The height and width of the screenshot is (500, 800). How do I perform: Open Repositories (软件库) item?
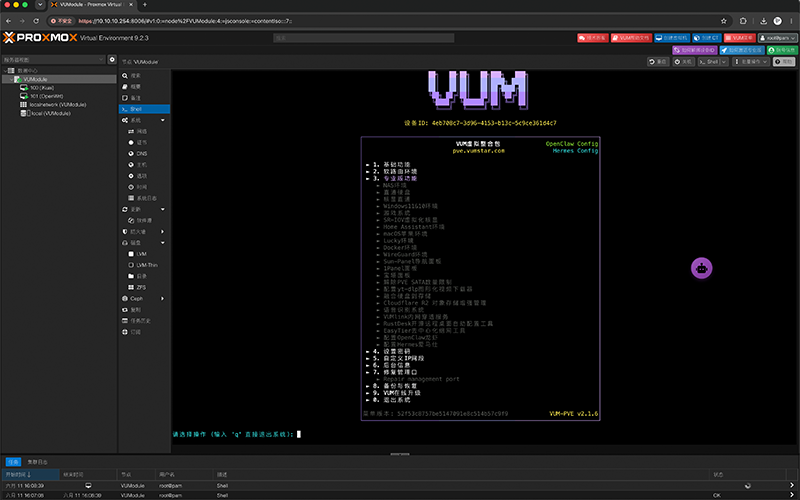click(x=144, y=220)
